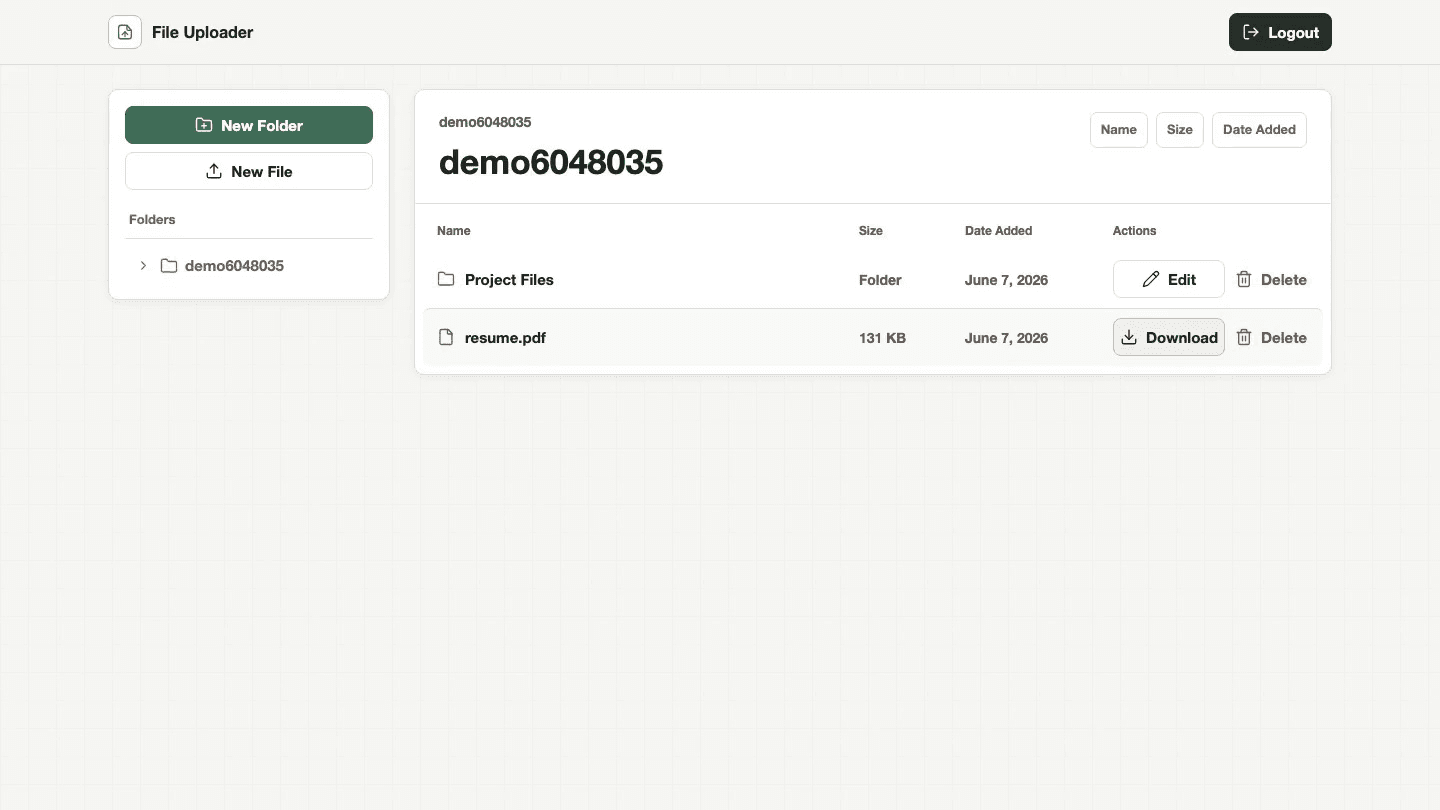The width and height of the screenshot is (1440, 810).
Task: Select demo6048035 in the Folders sidebar
Action: 234,266
